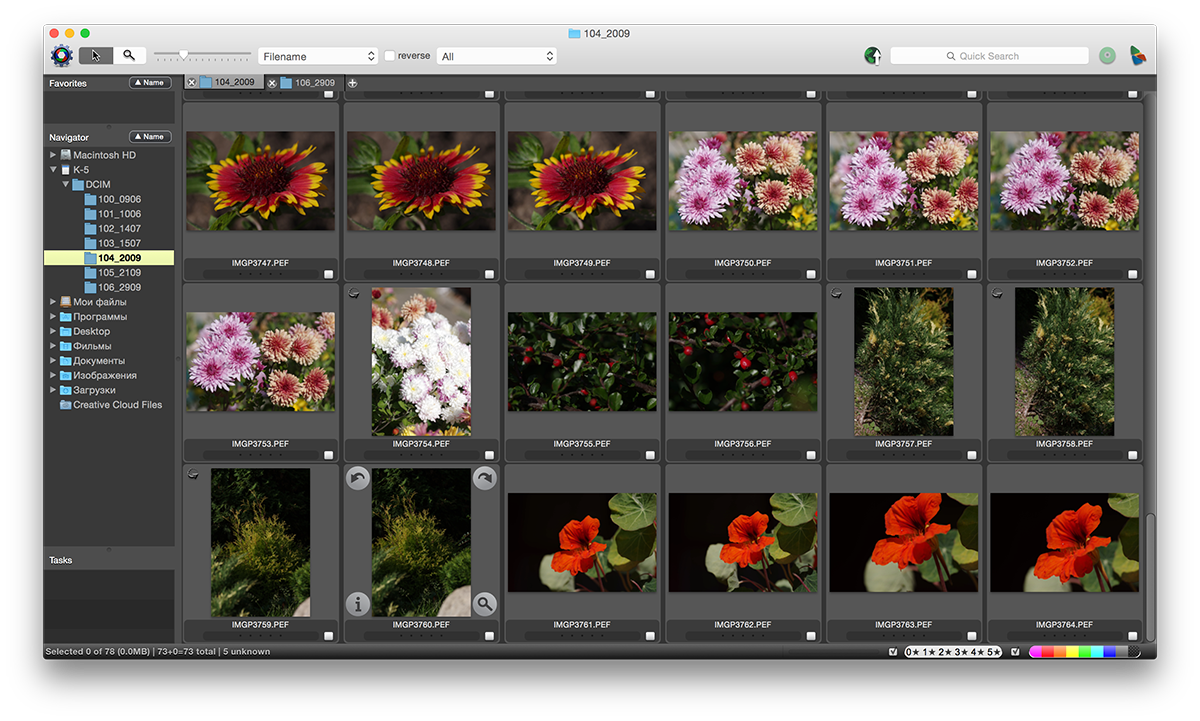Tag the IMGP3761.PEF checkbox
Image resolution: width=1200 pixels, height=721 pixels.
pos(650,635)
